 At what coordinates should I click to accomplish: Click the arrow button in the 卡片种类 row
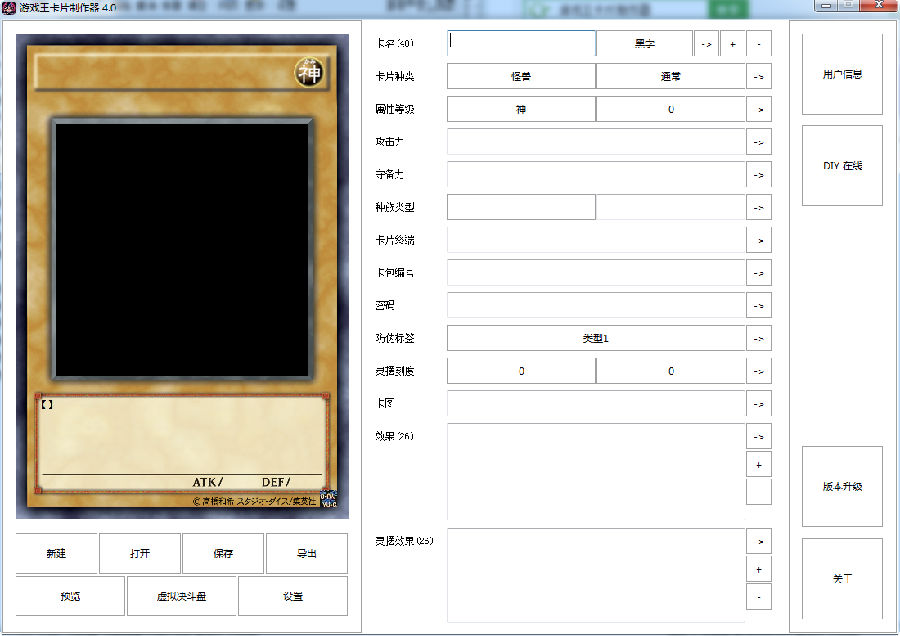click(759, 76)
